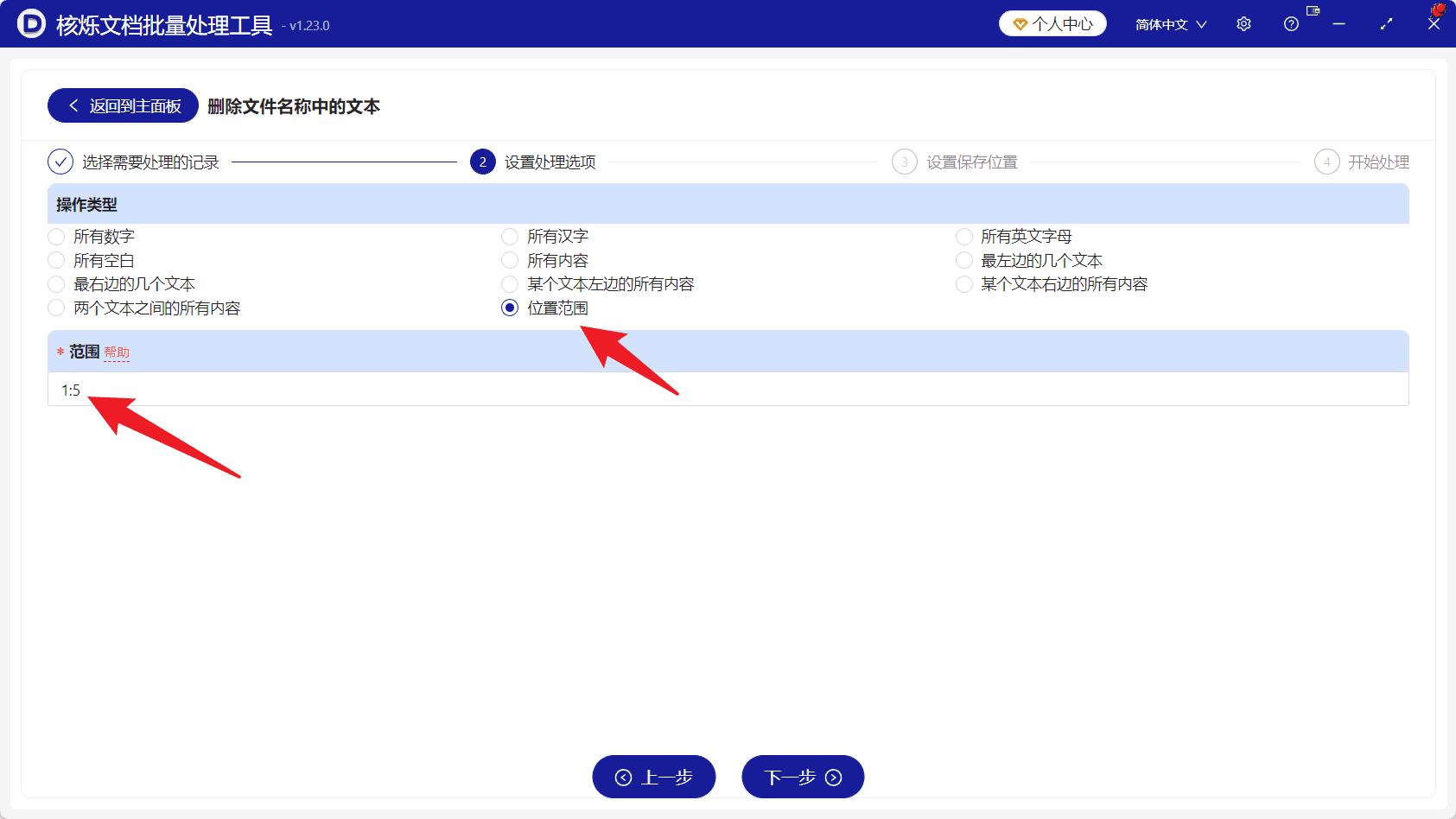Close the application window
1456x819 pixels.
(x=1434, y=24)
